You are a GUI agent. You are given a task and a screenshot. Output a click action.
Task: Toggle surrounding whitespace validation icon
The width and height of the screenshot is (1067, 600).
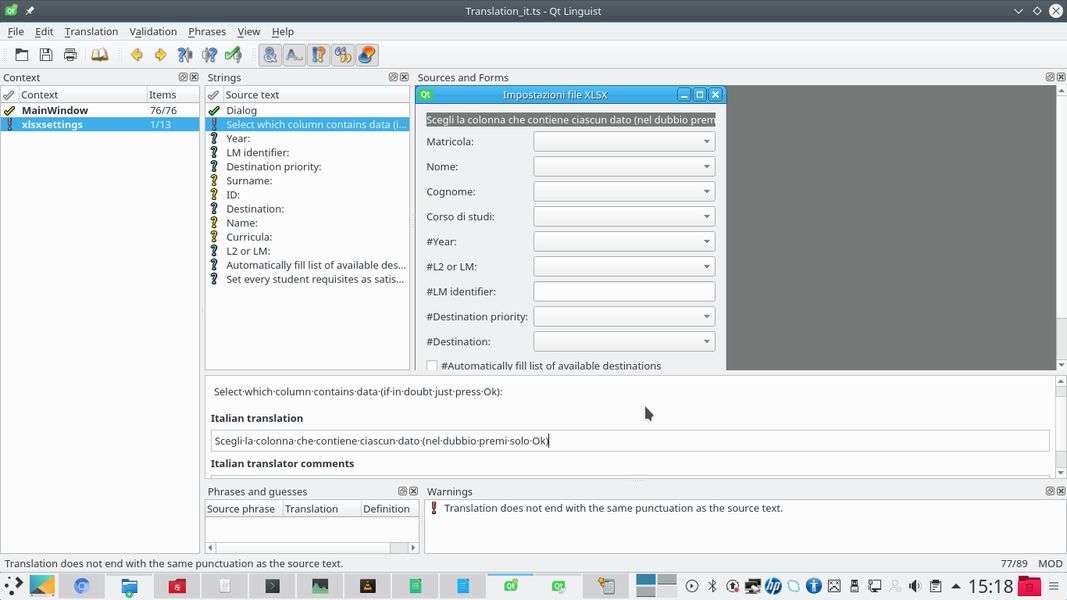294,55
